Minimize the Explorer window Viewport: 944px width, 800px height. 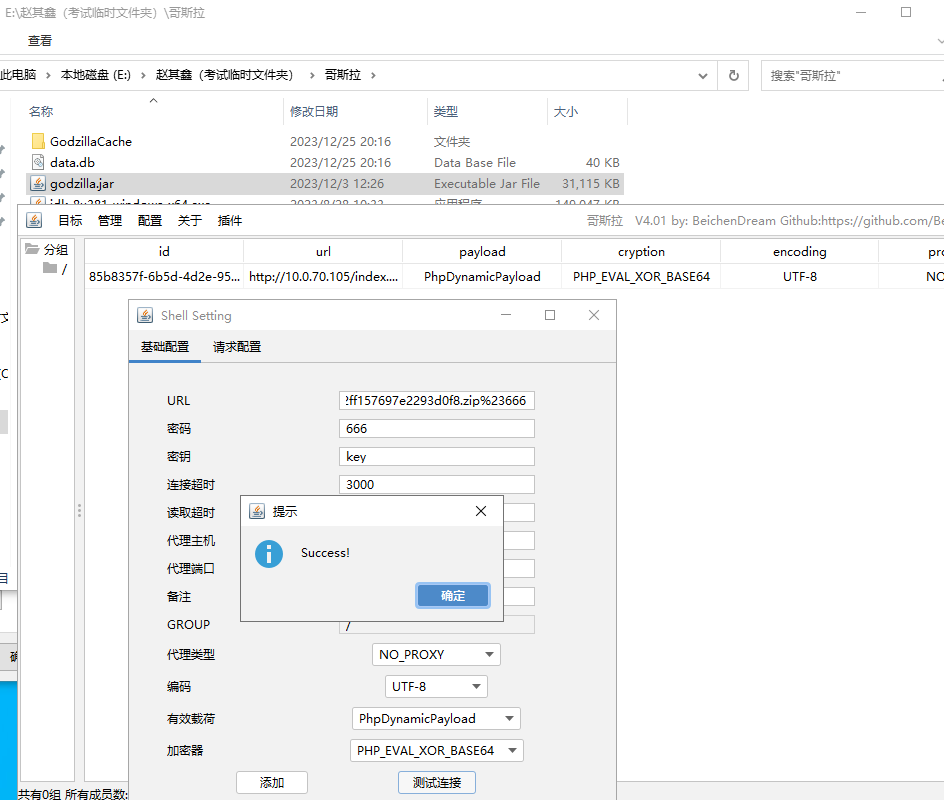[861, 13]
